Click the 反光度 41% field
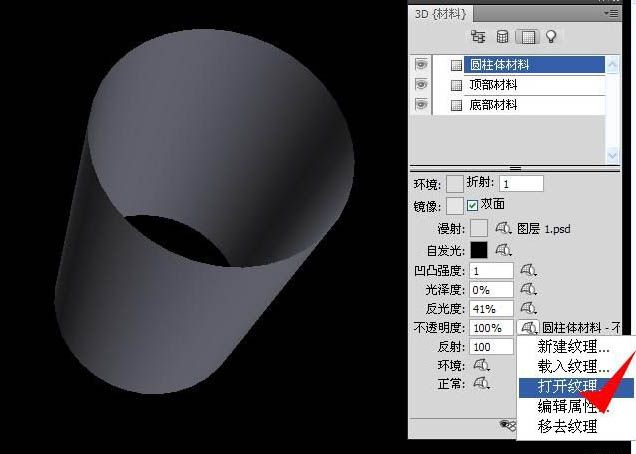This screenshot has width=636, height=454. (491, 309)
